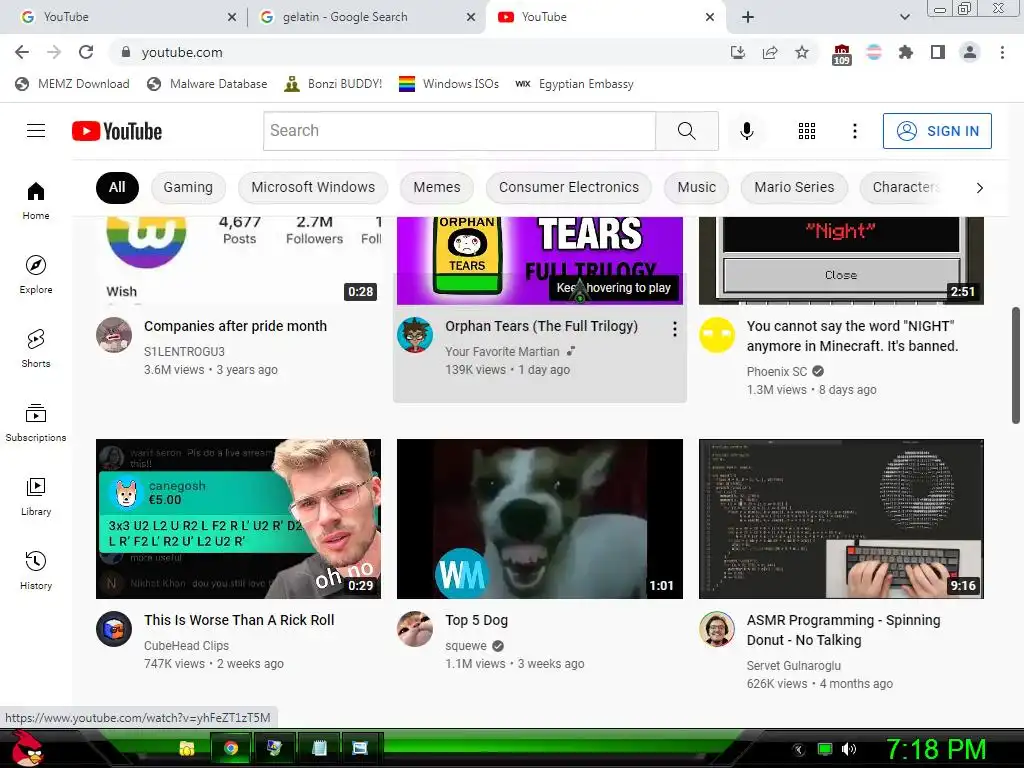Open History in sidebar
The height and width of the screenshot is (768, 1024).
click(x=36, y=570)
